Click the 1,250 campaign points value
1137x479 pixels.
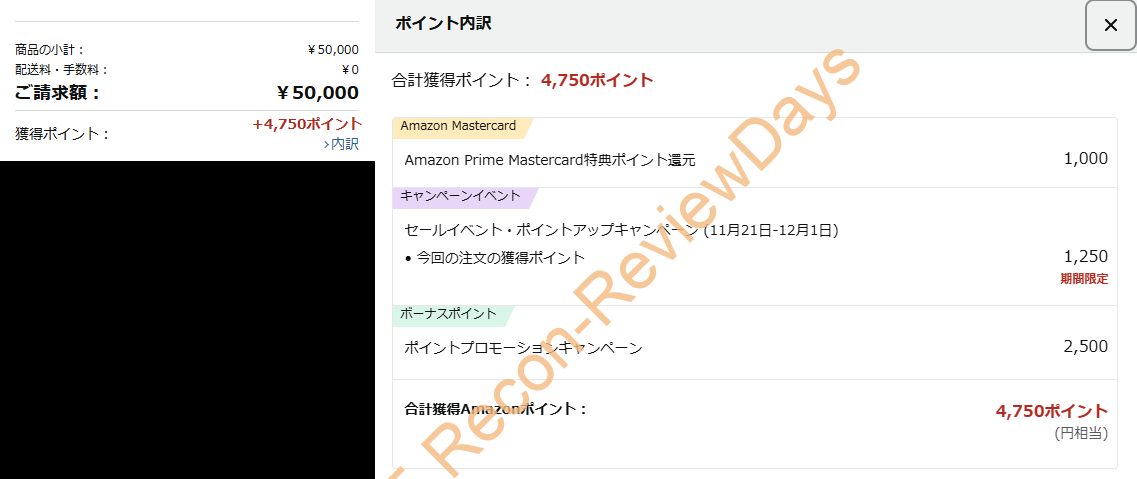pyautogui.click(x=1086, y=257)
